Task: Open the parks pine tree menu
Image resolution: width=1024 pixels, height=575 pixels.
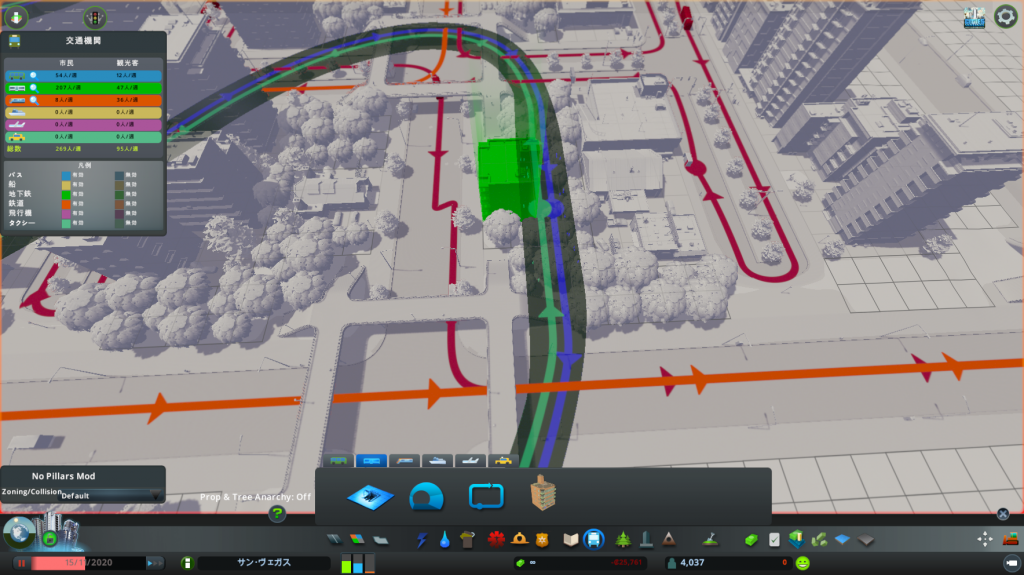Action: click(623, 540)
